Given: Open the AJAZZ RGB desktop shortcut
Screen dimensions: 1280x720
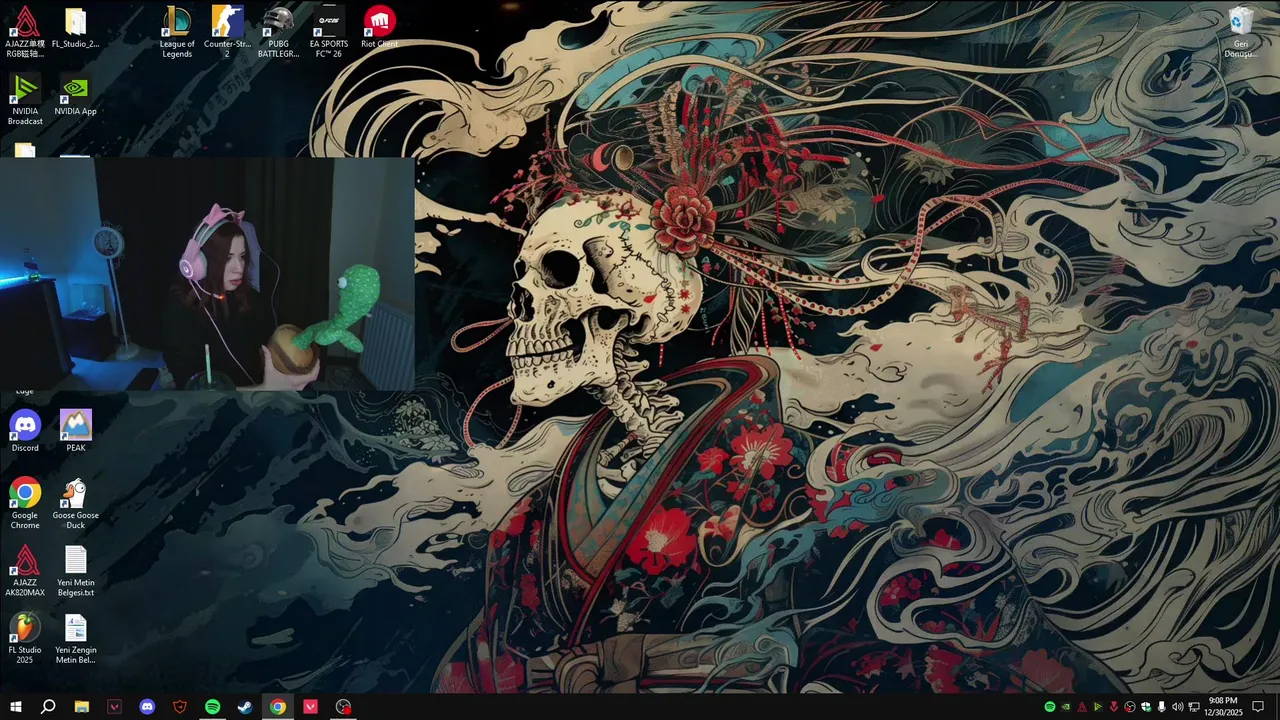Looking at the screenshot, I should [25, 32].
